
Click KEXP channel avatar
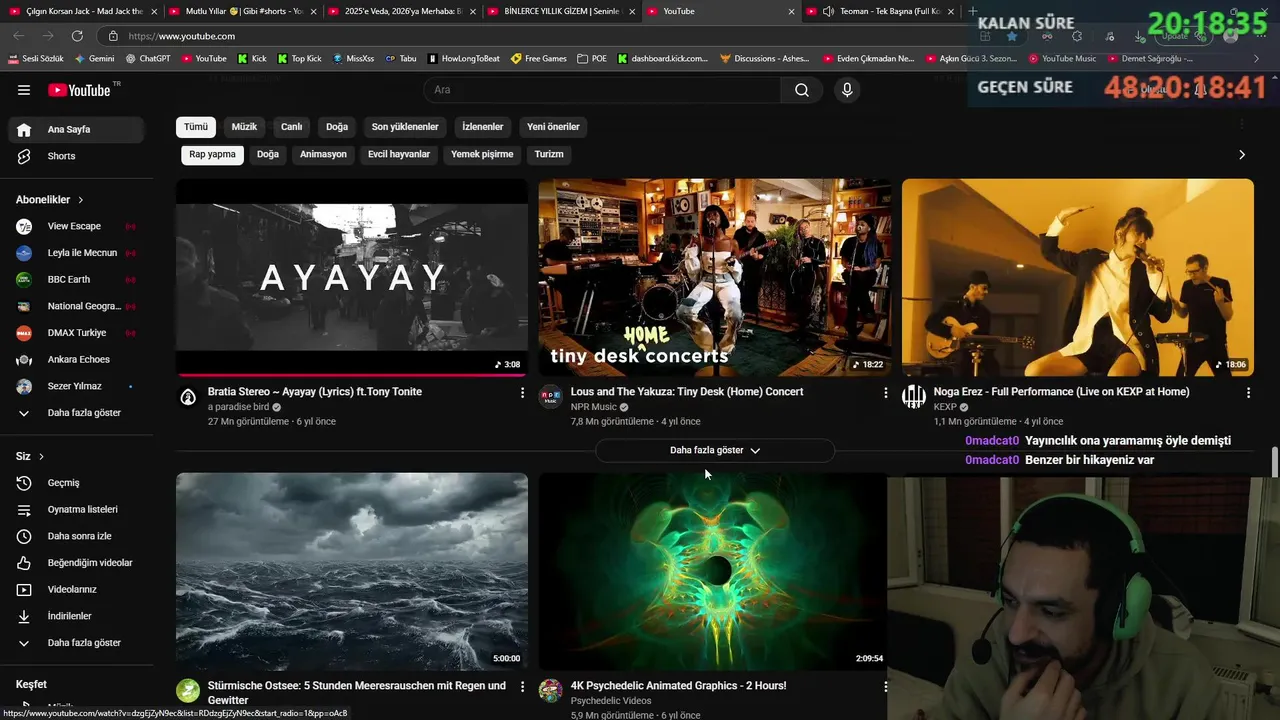click(914, 397)
